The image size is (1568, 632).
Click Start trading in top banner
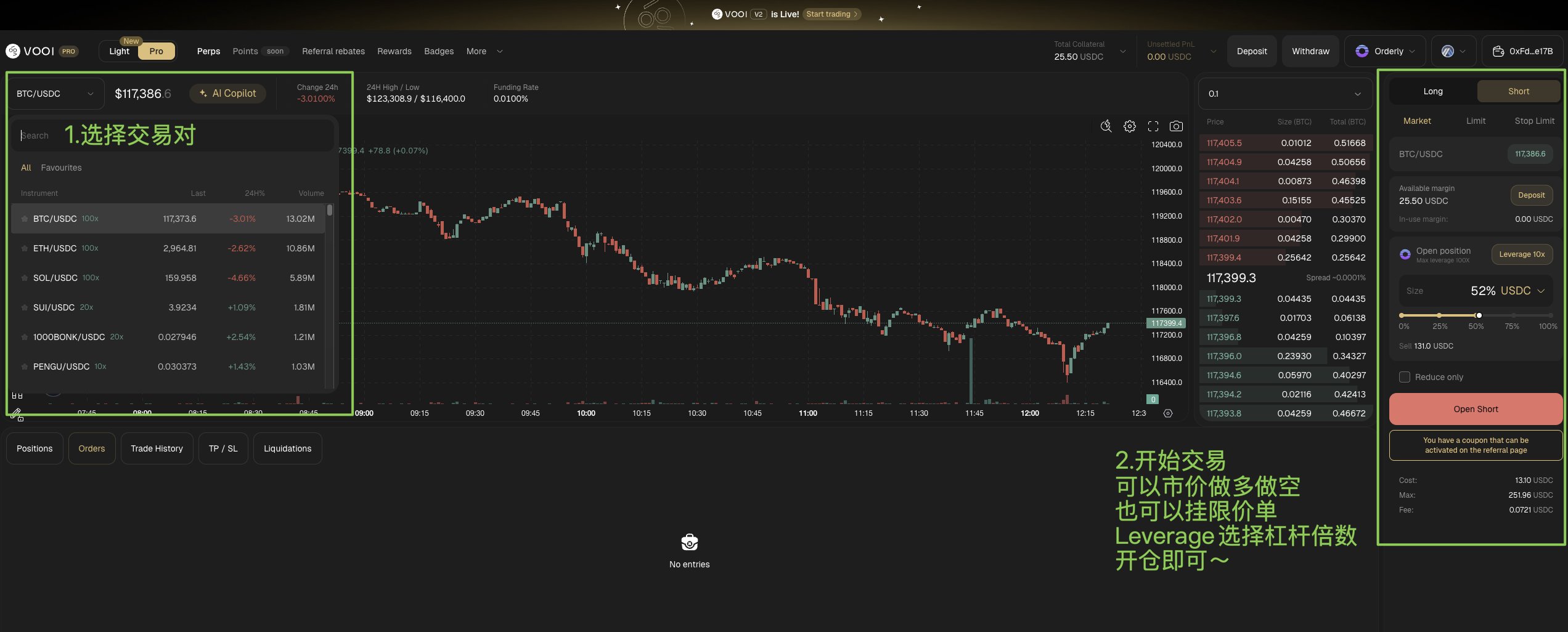click(x=831, y=14)
